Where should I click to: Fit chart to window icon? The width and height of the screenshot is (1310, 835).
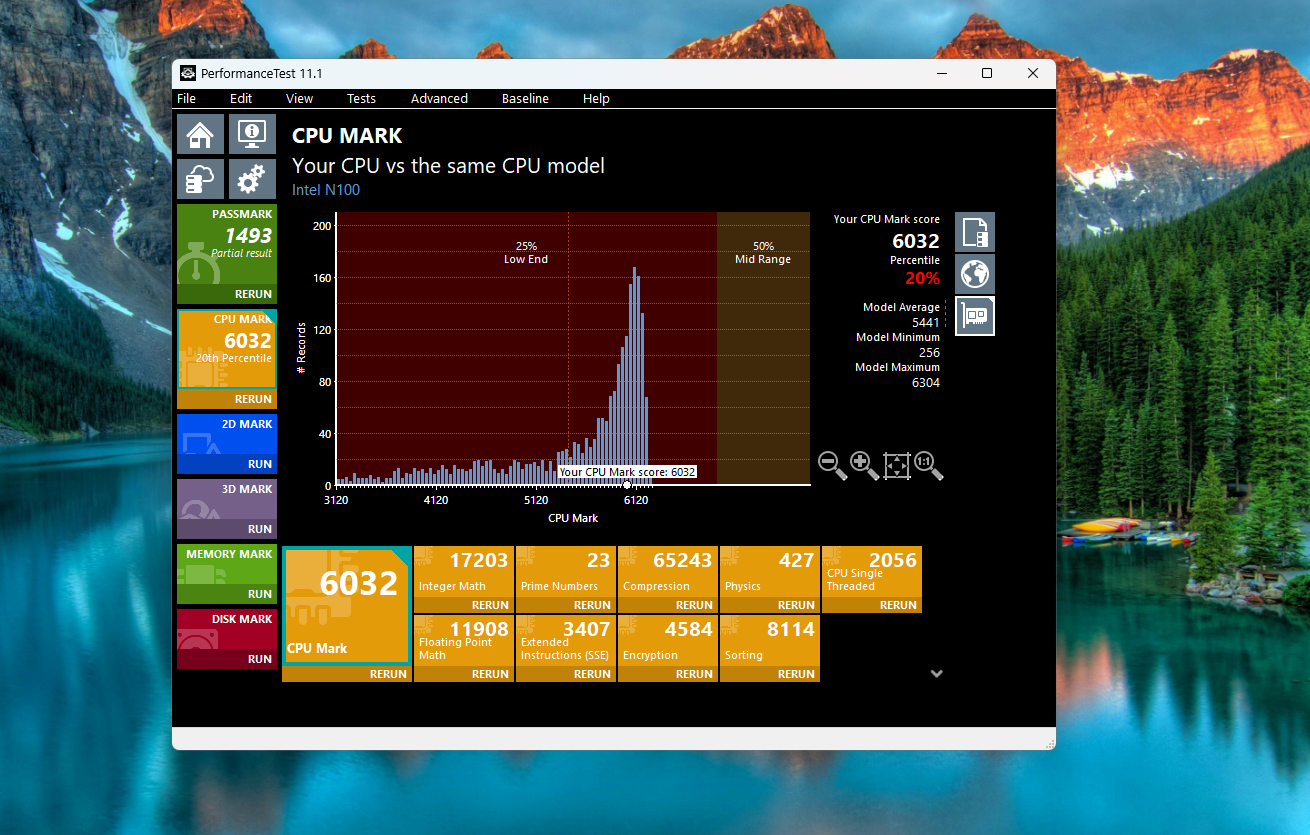(897, 465)
